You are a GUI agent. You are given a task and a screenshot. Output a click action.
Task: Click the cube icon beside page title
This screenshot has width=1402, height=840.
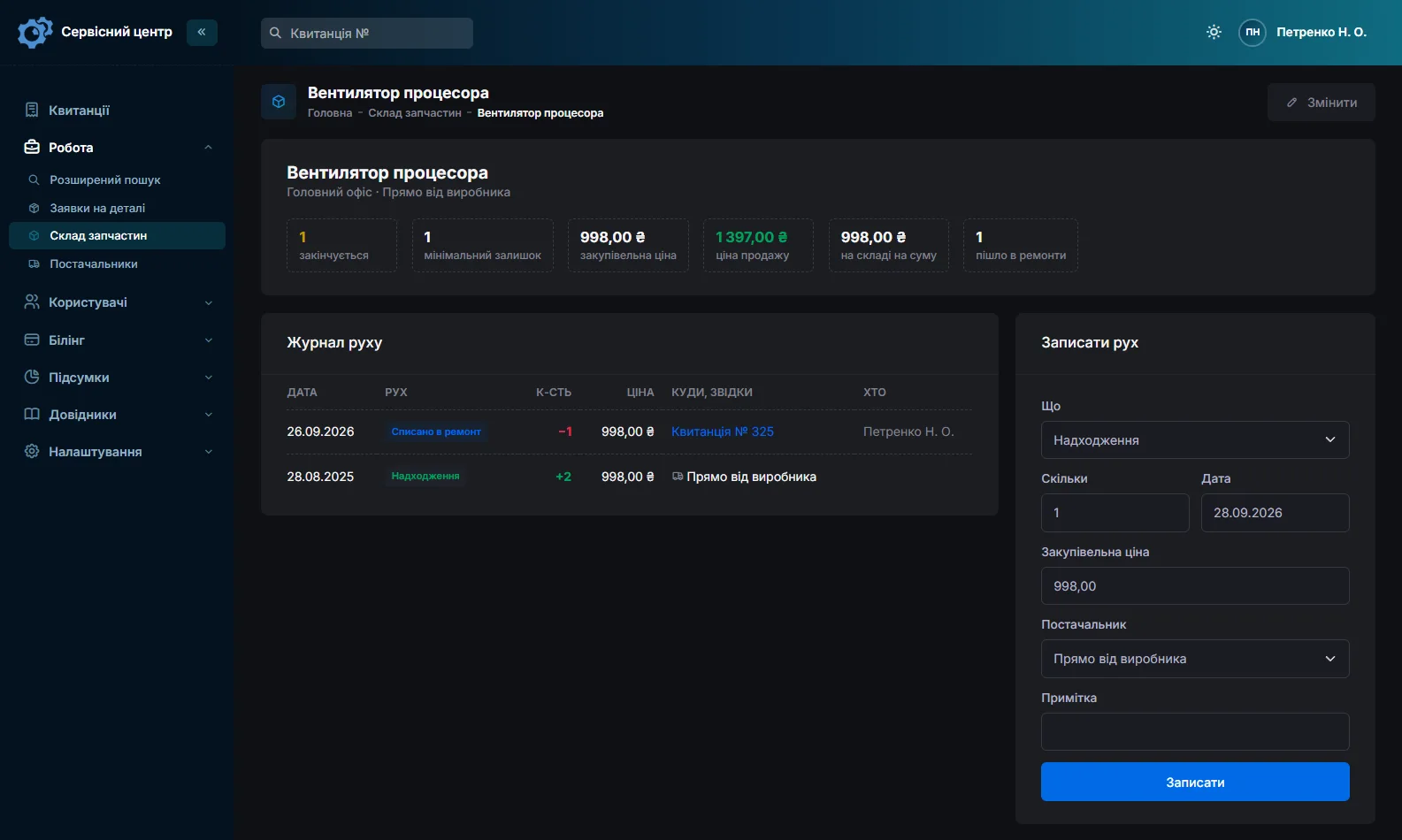279,102
